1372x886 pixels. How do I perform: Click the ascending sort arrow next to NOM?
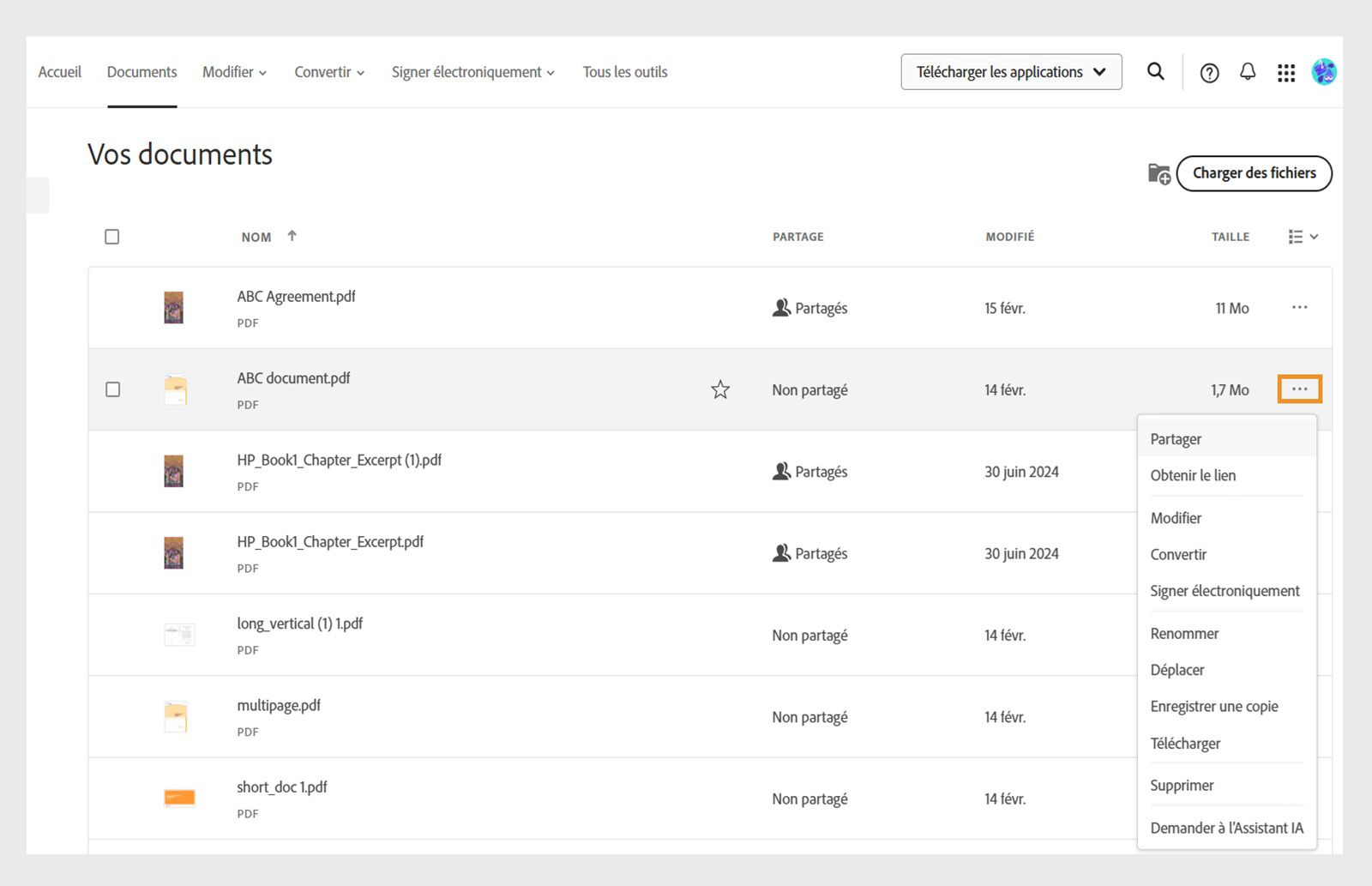pyautogui.click(x=292, y=234)
